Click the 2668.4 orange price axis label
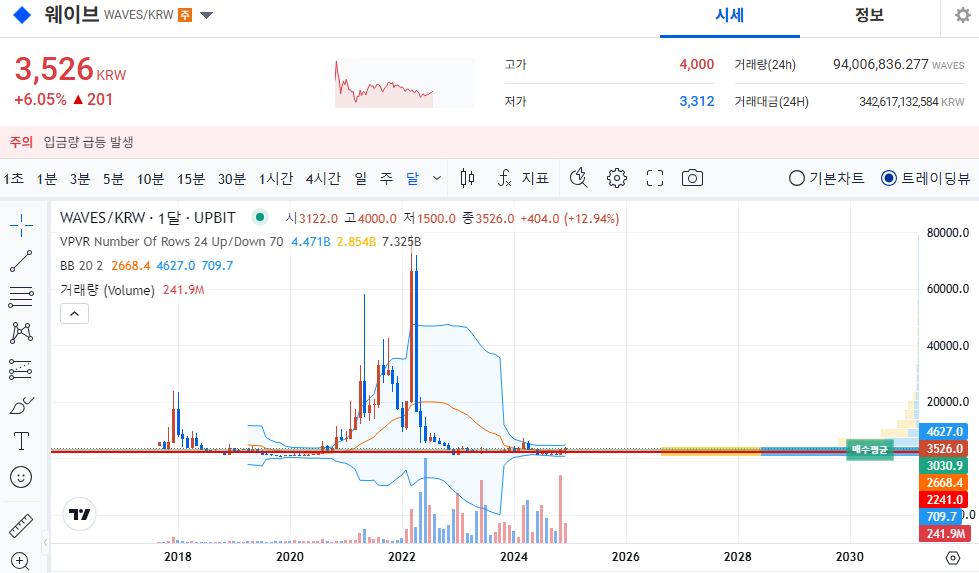The height and width of the screenshot is (573, 979). click(944, 482)
